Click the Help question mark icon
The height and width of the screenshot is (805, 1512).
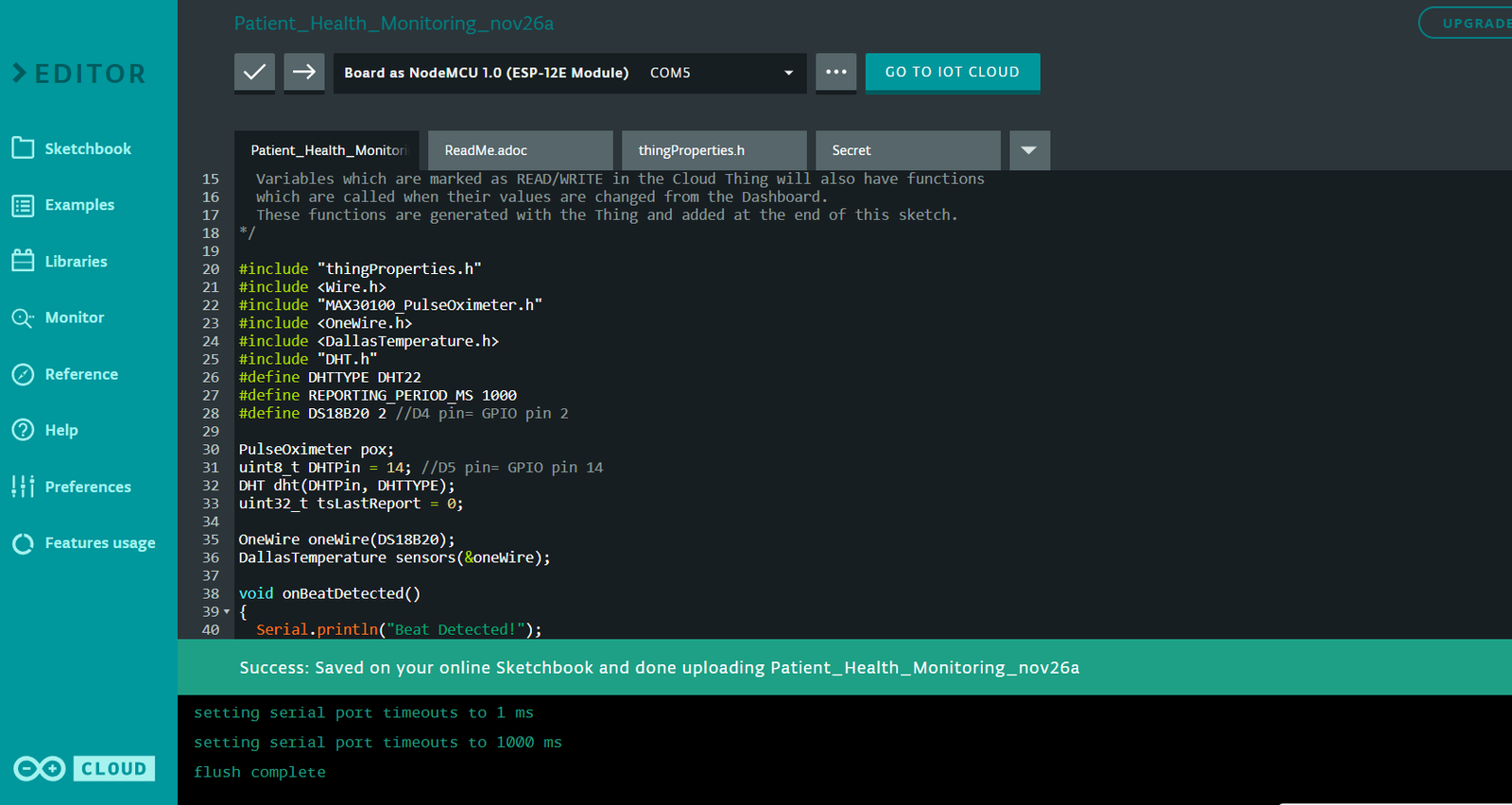pos(23,430)
